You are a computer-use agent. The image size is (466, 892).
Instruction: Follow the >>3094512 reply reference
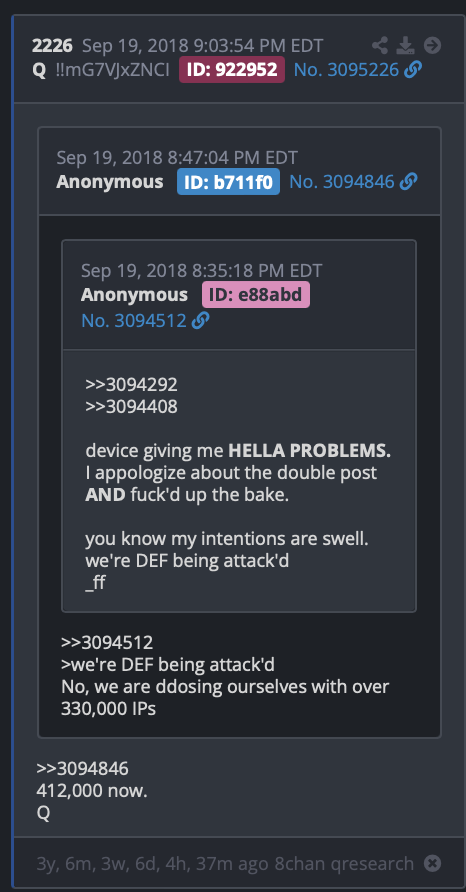tap(107, 642)
